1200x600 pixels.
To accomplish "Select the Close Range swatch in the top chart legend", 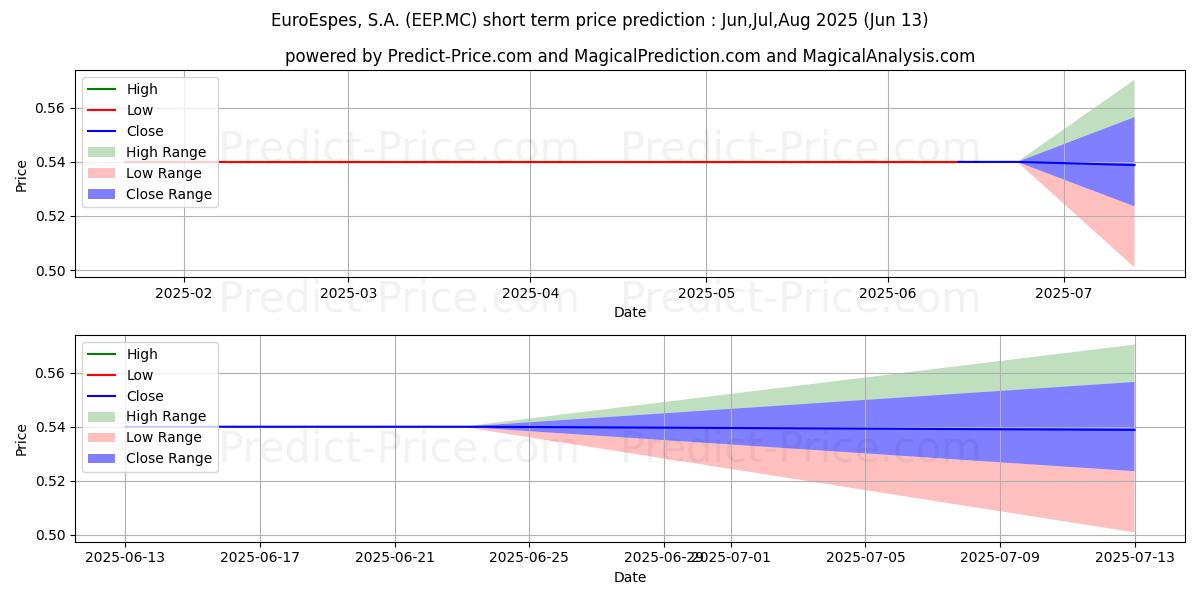I will pos(102,194).
